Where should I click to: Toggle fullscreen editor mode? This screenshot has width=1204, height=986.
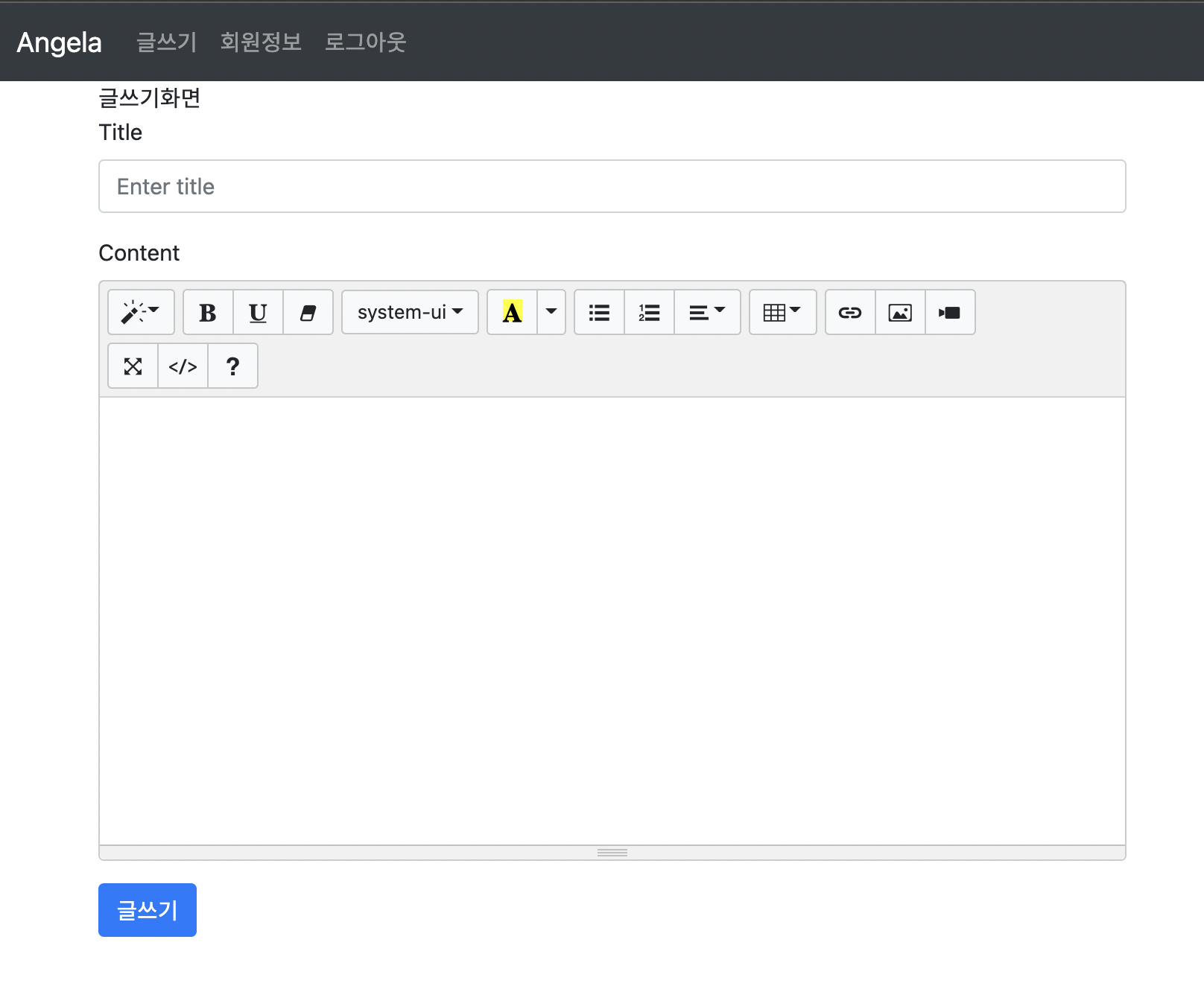pyautogui.click(x=133, y=366)
